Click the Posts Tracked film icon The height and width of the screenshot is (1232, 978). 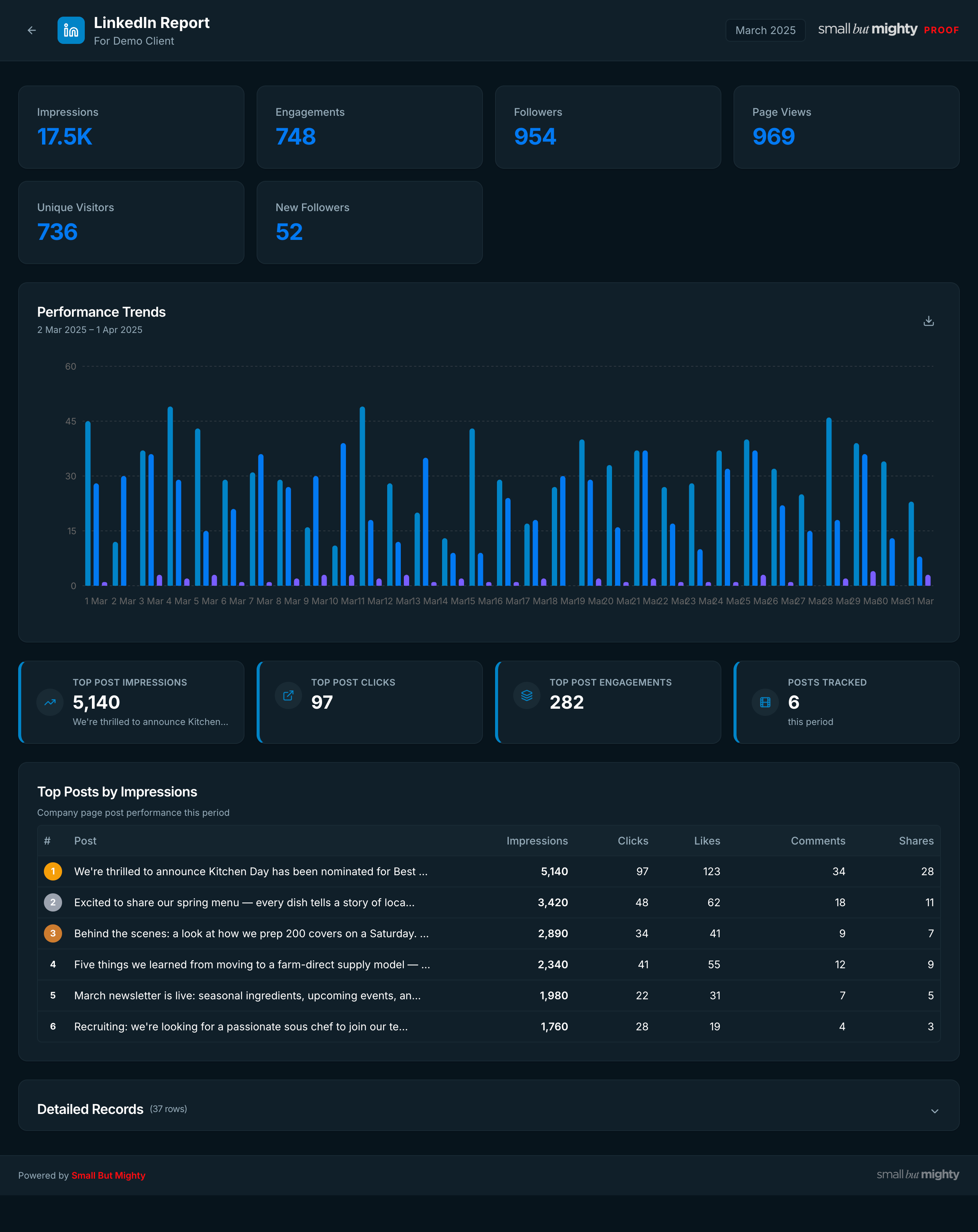[765, 702]
